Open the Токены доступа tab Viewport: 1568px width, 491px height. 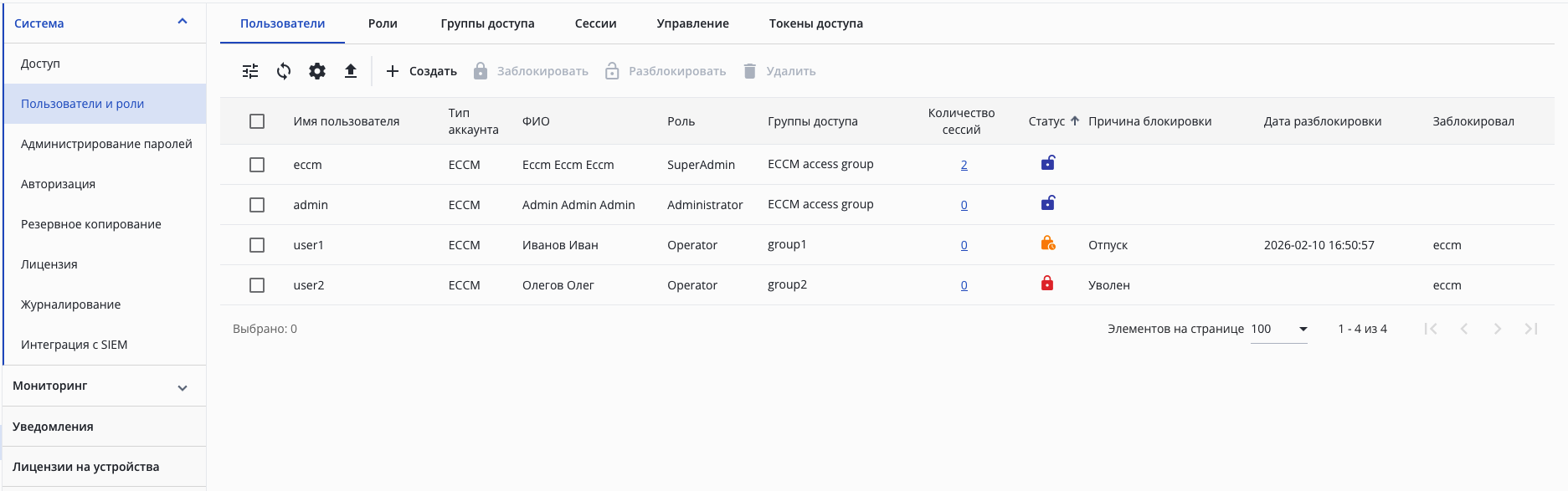point(815,23)
